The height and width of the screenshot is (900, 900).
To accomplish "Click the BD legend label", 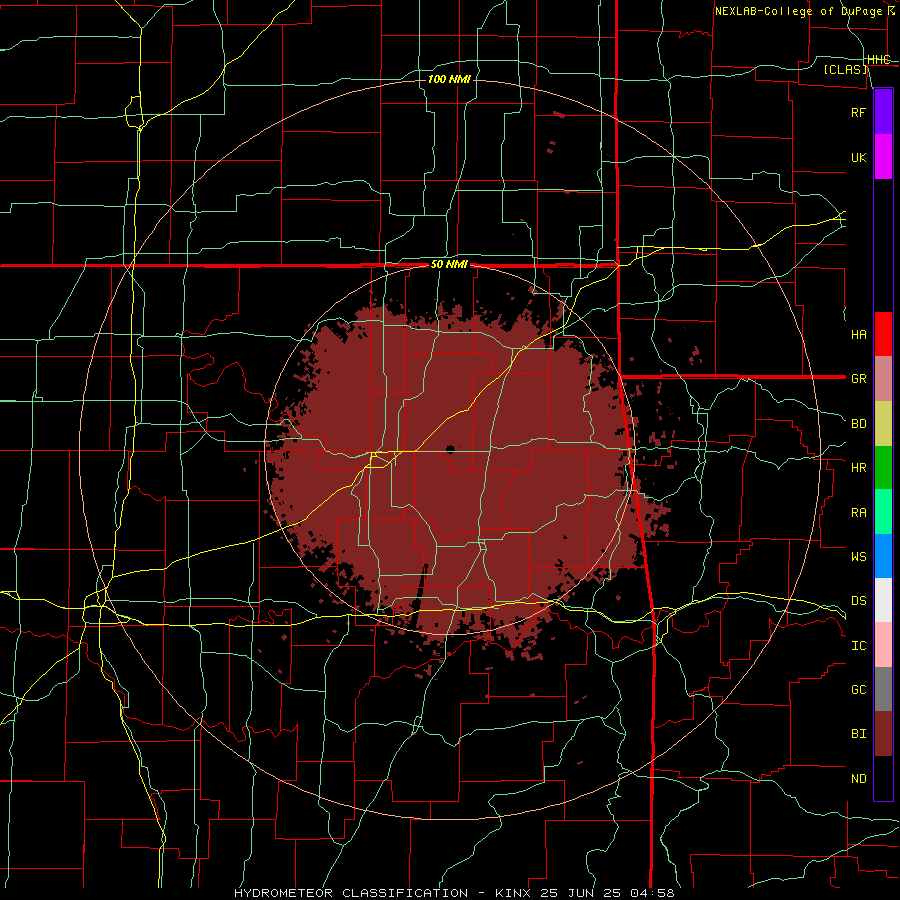I will (x=858, y=424).
